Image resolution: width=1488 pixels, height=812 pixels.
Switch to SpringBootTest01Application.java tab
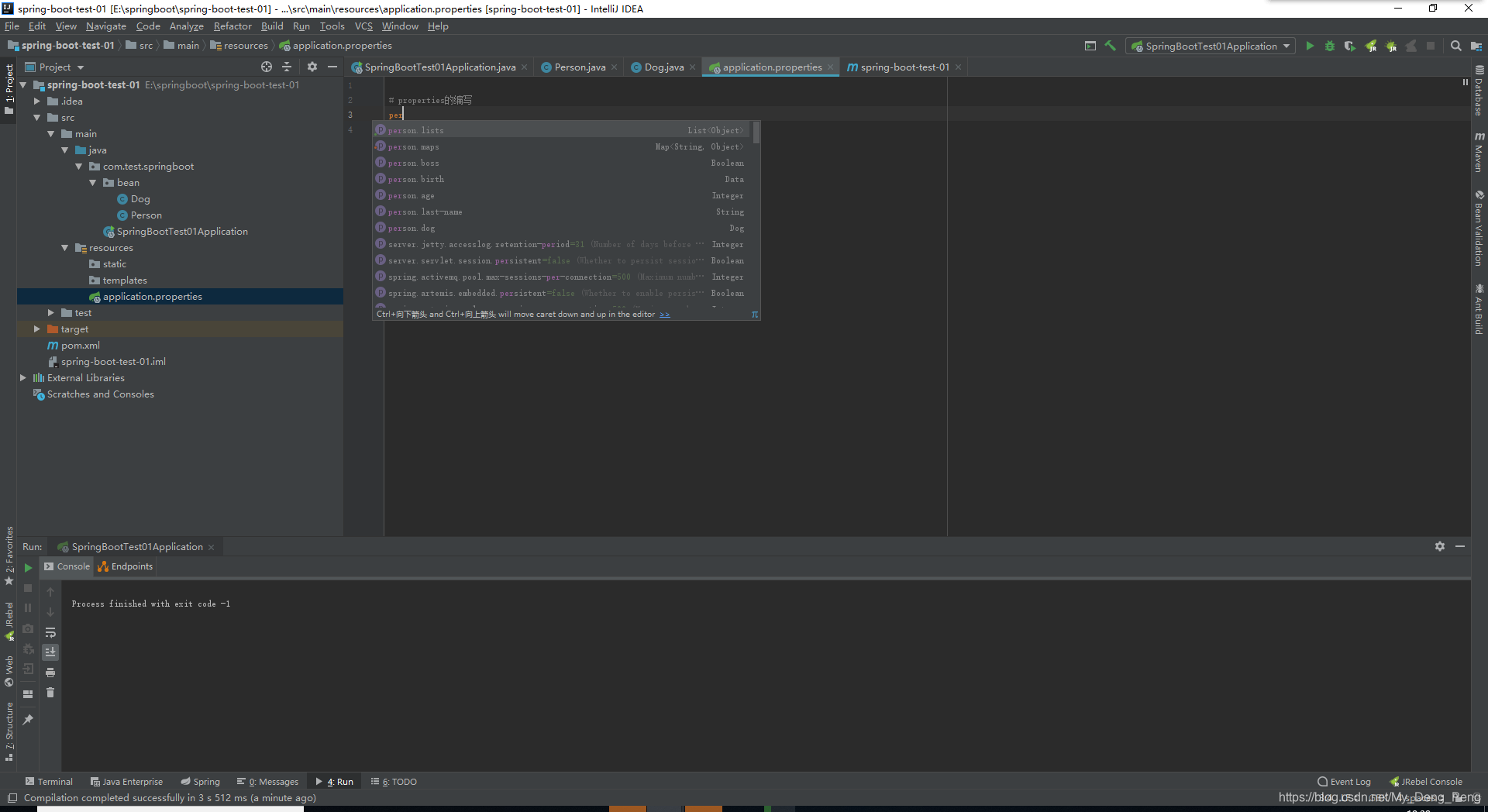coord(439,67)
